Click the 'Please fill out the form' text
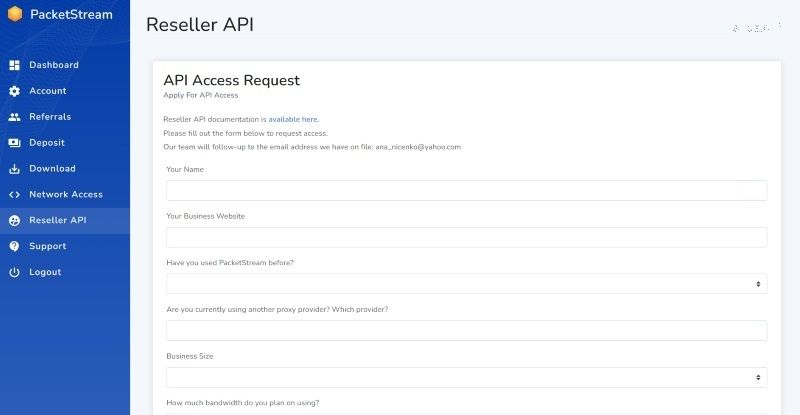Image resolution: width=800 pixels, height=415 pixels. [x=245, y=133]
